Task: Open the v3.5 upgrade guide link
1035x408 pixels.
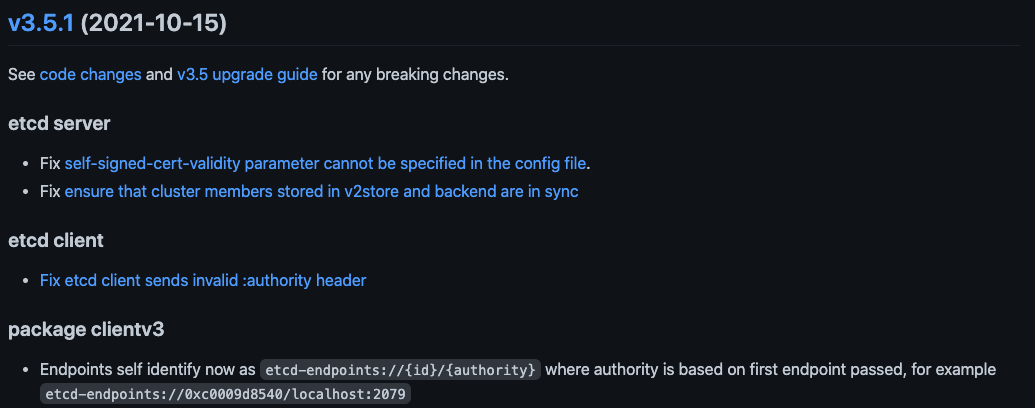Action: tap(247, 74)
